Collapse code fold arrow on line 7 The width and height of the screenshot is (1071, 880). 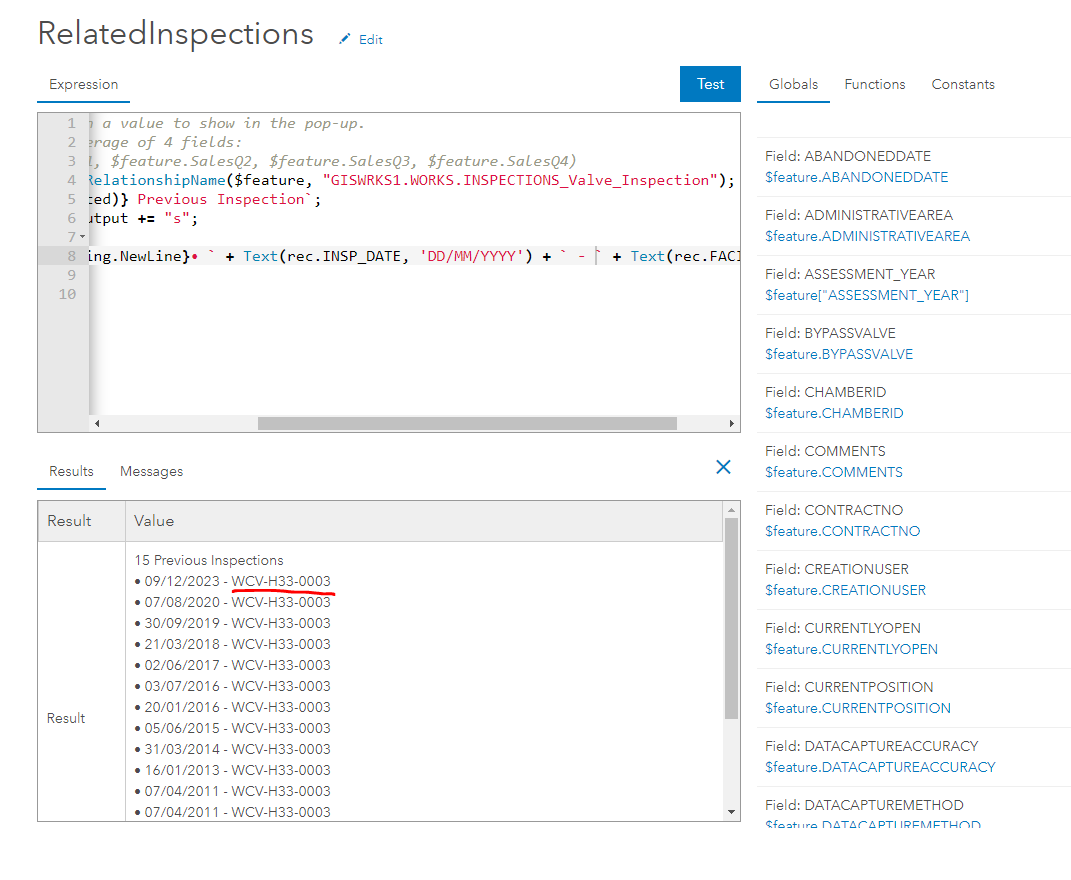pyautogui.click(x=82, y=237)
